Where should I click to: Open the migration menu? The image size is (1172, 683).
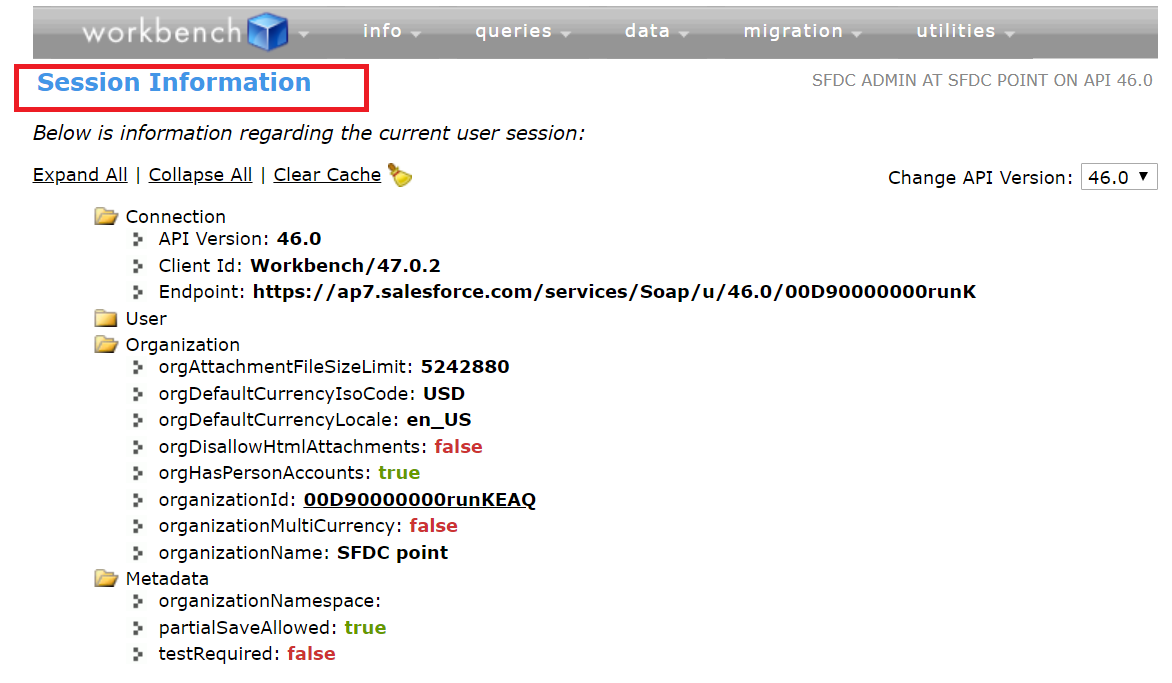[x=802, y=31]
